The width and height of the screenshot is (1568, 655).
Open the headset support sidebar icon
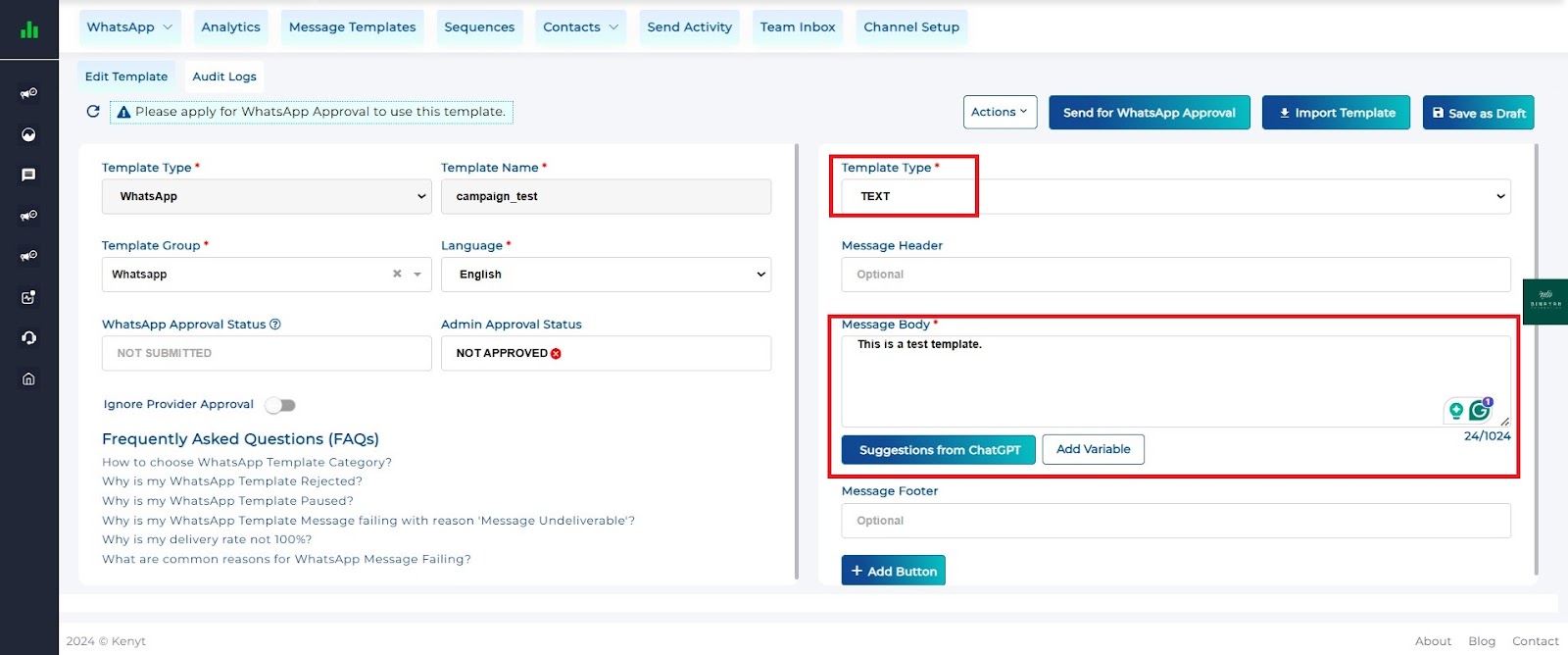29,337
